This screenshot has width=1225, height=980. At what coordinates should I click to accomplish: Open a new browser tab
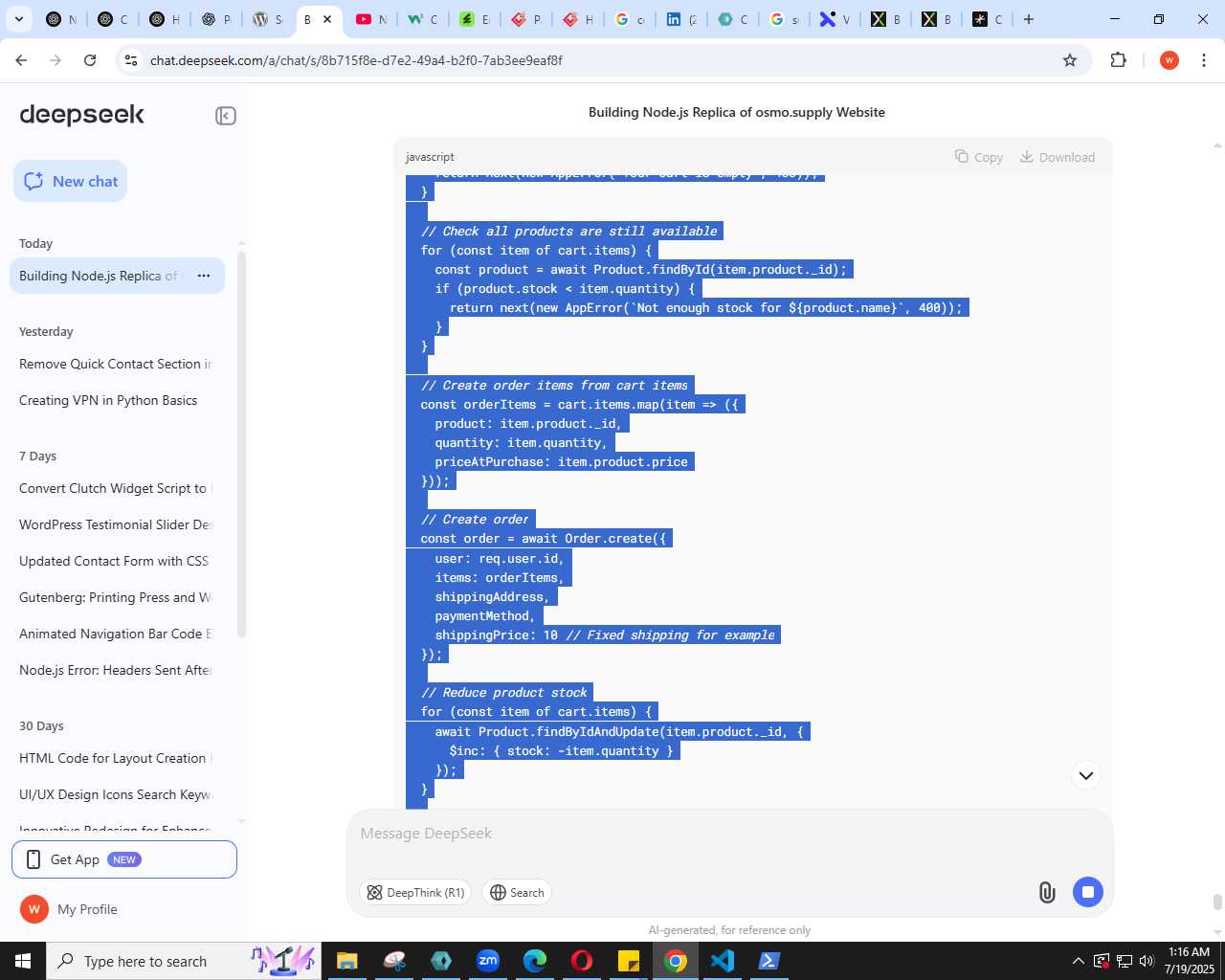click(x=1029, y=19)
